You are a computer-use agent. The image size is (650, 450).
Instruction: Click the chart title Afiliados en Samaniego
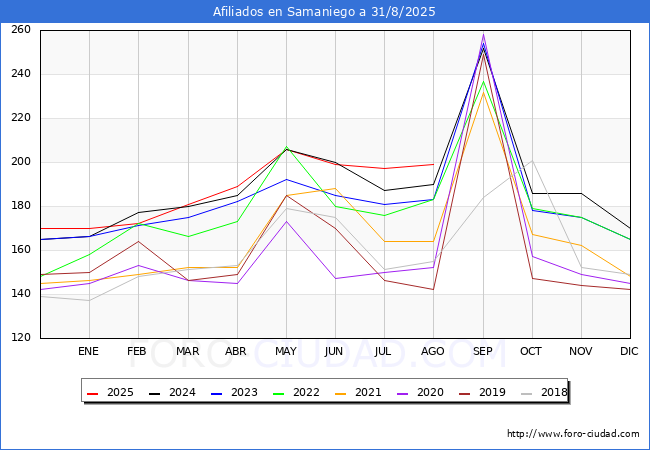tap(324, 12)
